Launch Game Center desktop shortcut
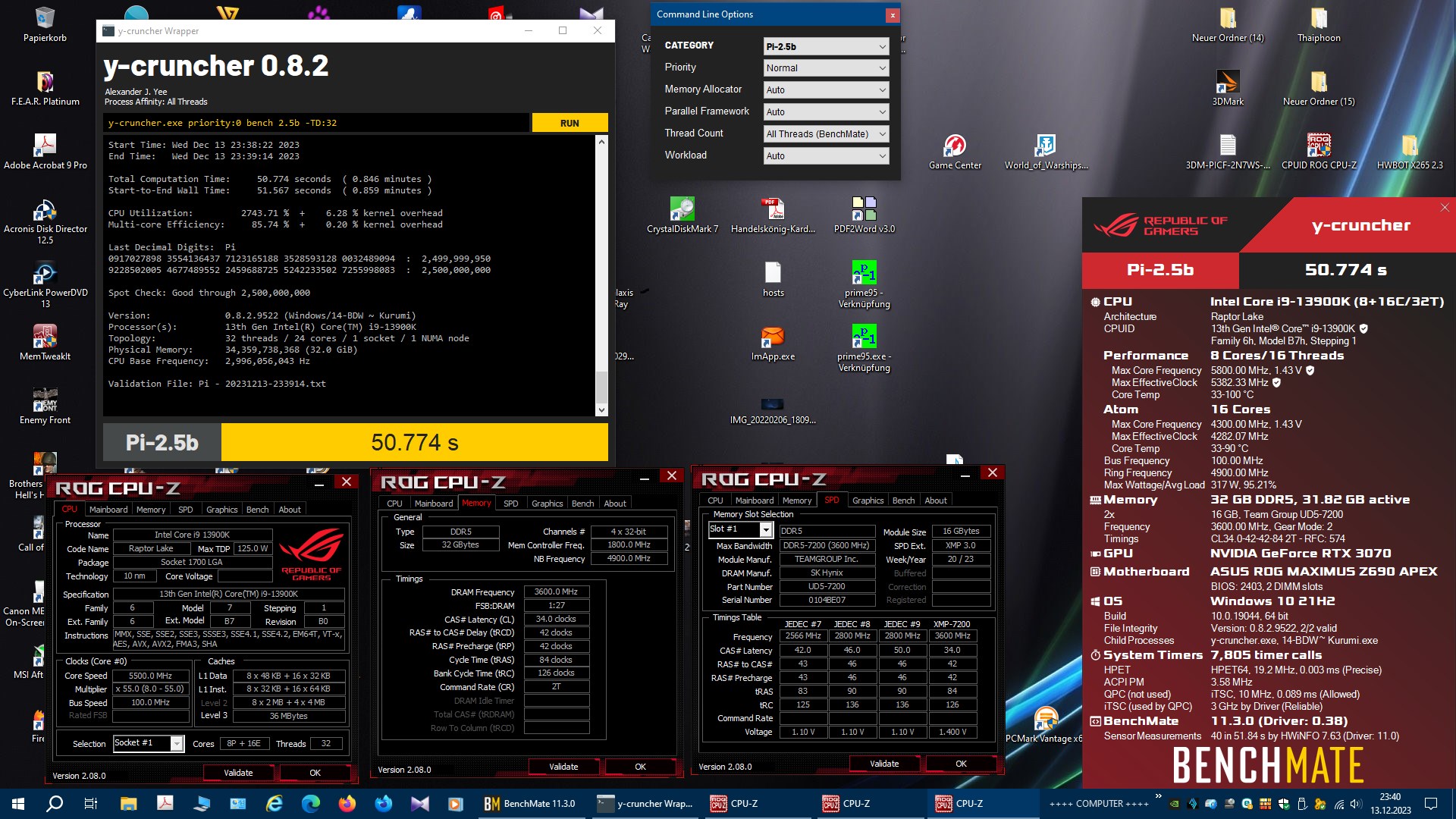This screenshot has height=819, width=1456. (955, 151)
